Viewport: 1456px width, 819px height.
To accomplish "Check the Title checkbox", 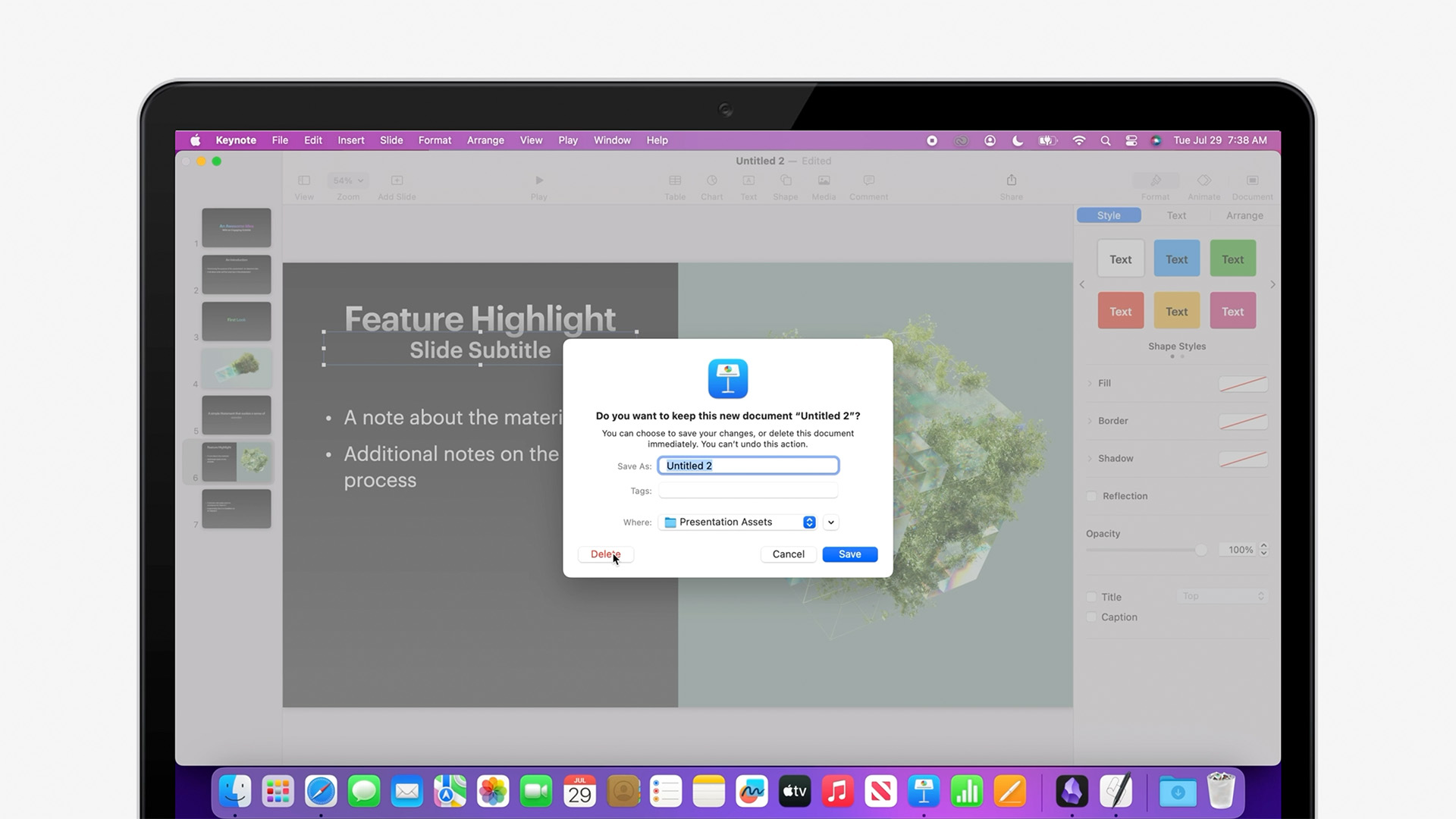I will pos(1092,597).
